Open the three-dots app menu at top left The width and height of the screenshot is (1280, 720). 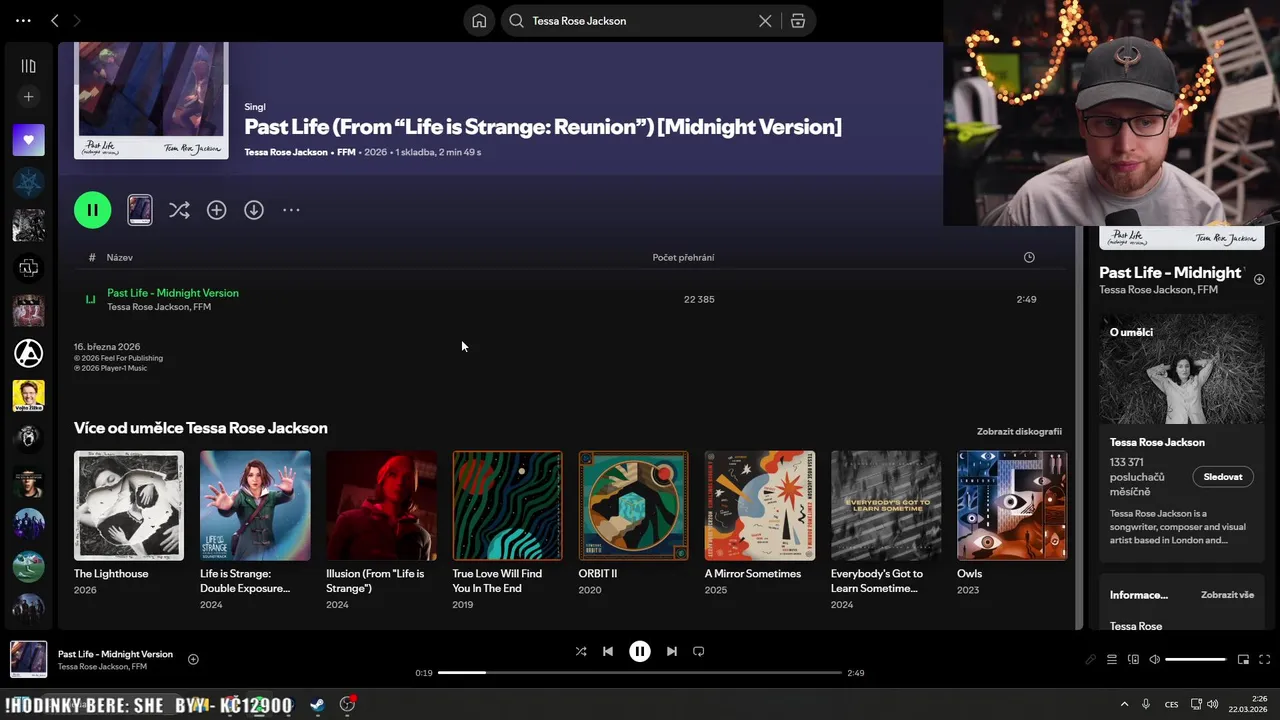point(23,20)
